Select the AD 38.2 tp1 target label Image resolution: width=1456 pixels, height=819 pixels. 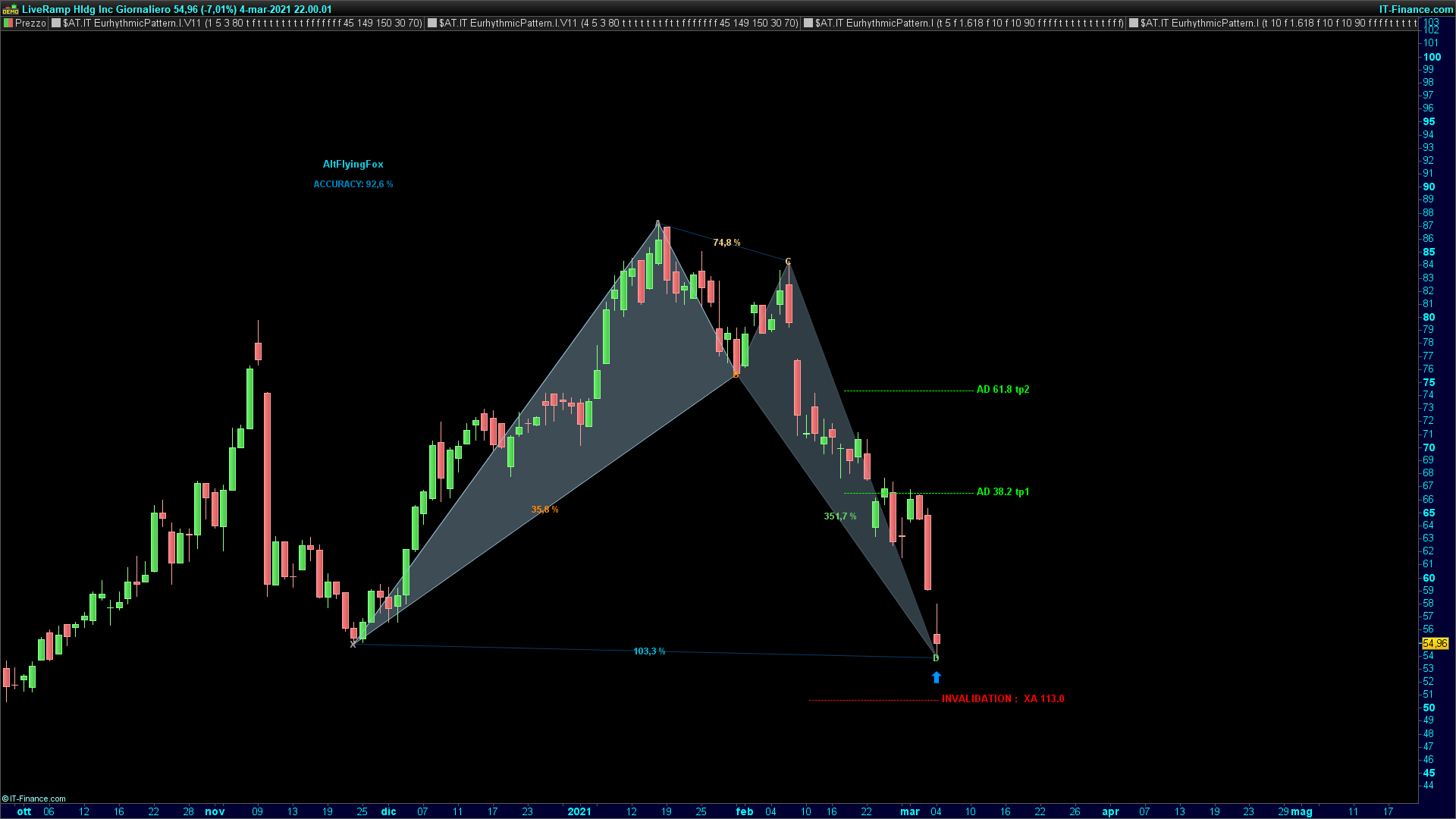(x=1003, y=492)
